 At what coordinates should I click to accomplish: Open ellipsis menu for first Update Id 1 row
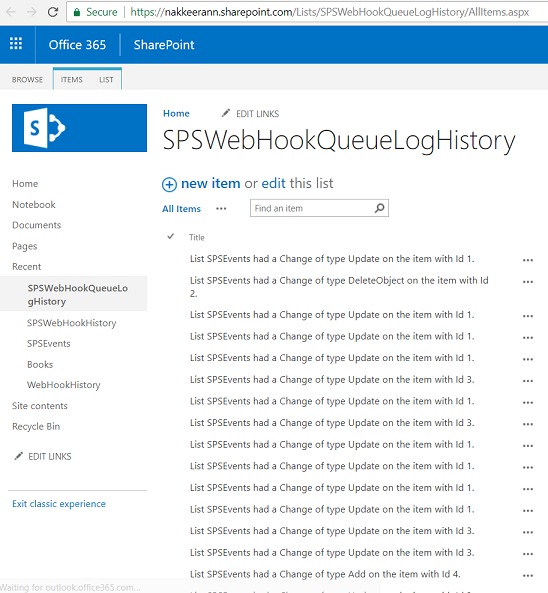pos(528,260)
